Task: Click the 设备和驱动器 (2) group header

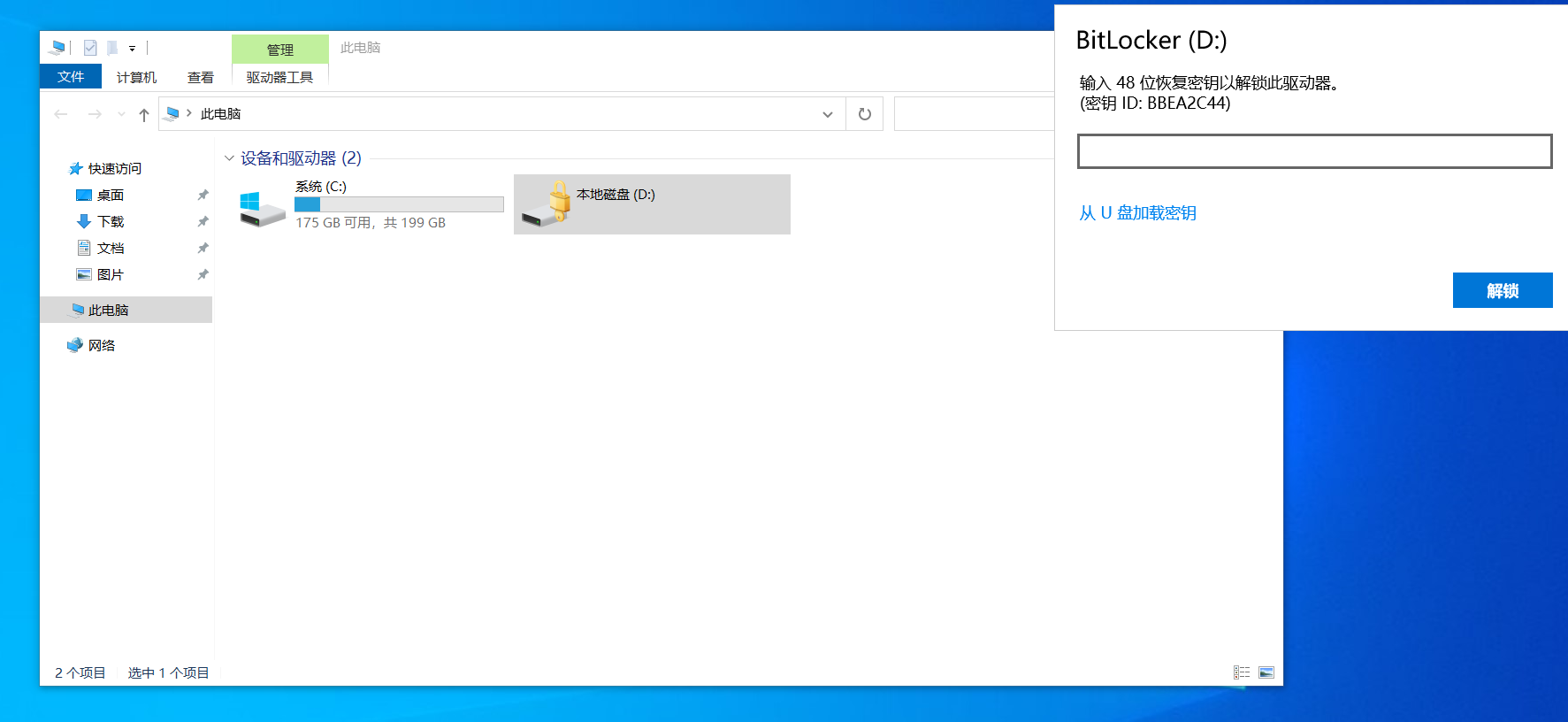Action: click(x=301, y=158)
